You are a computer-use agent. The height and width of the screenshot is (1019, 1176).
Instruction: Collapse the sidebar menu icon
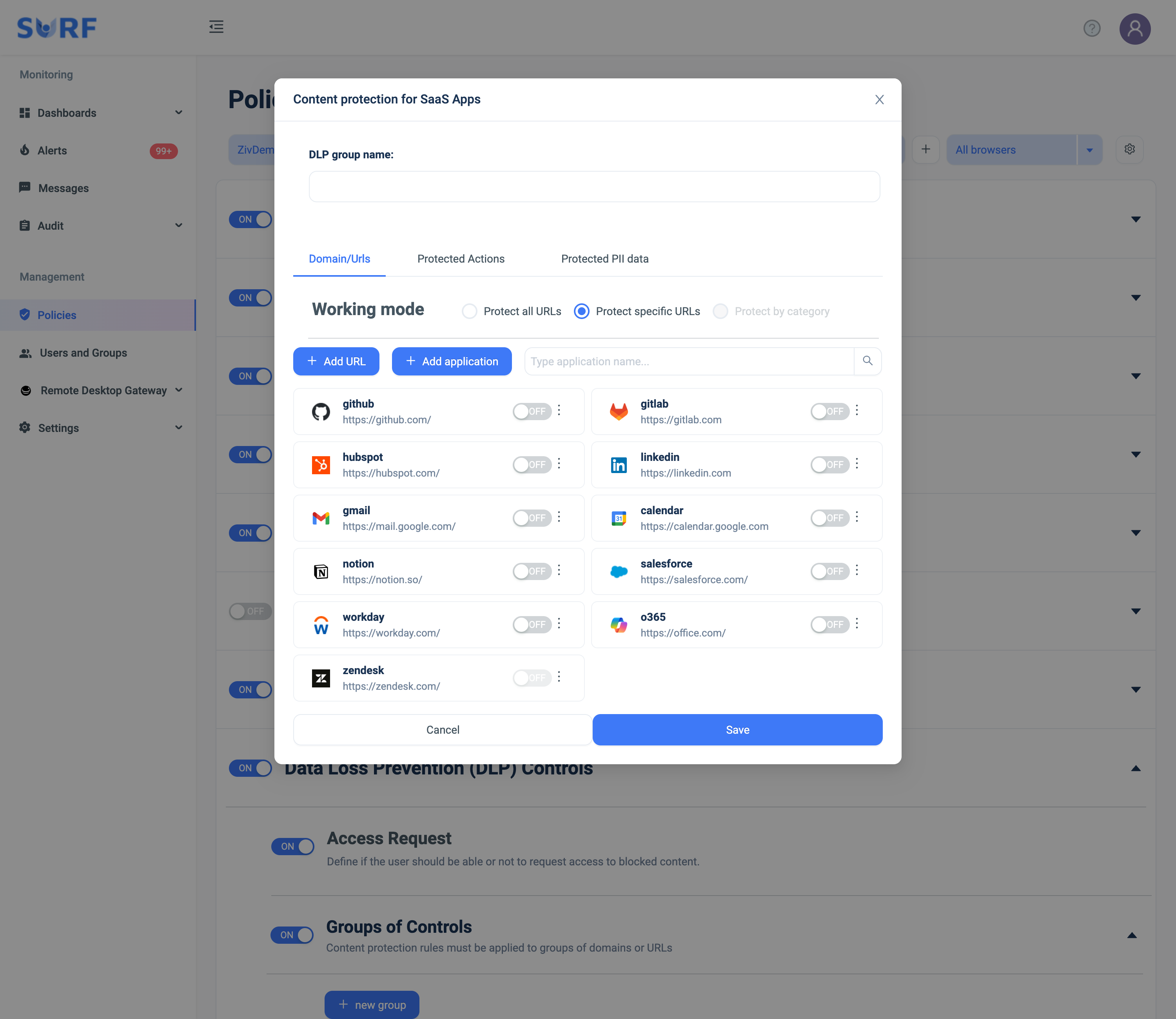tap(216, 27)
